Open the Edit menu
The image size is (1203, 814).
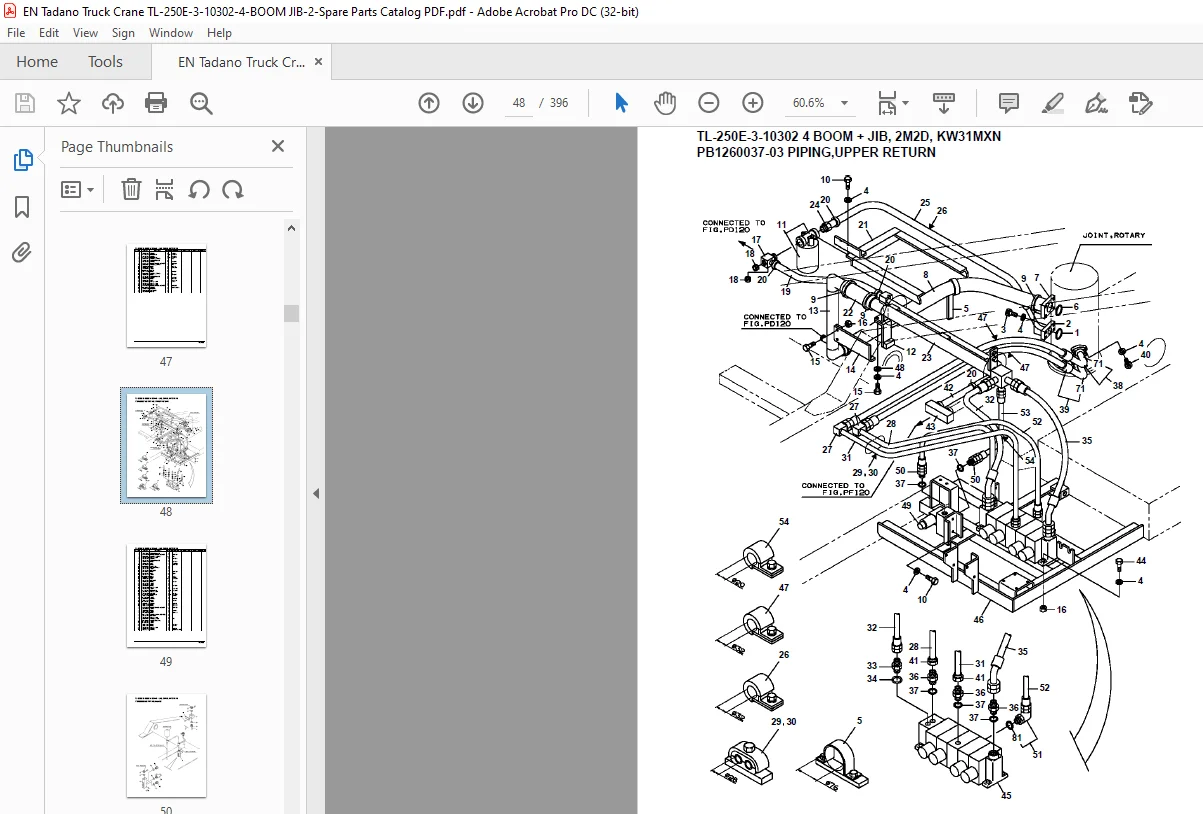[x=49, y=32]
